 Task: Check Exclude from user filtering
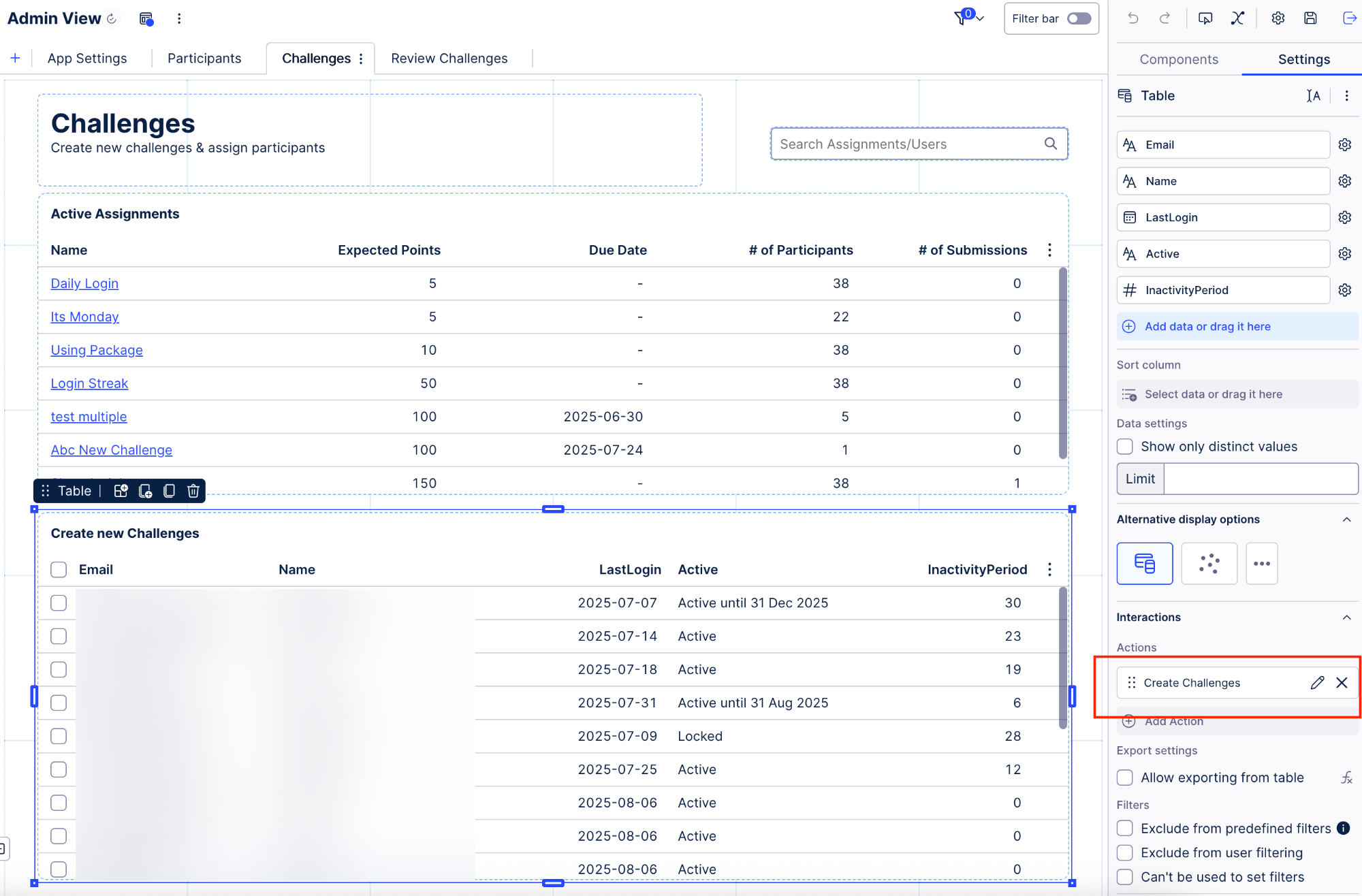pyautogui.click(x=1125, y=852)
